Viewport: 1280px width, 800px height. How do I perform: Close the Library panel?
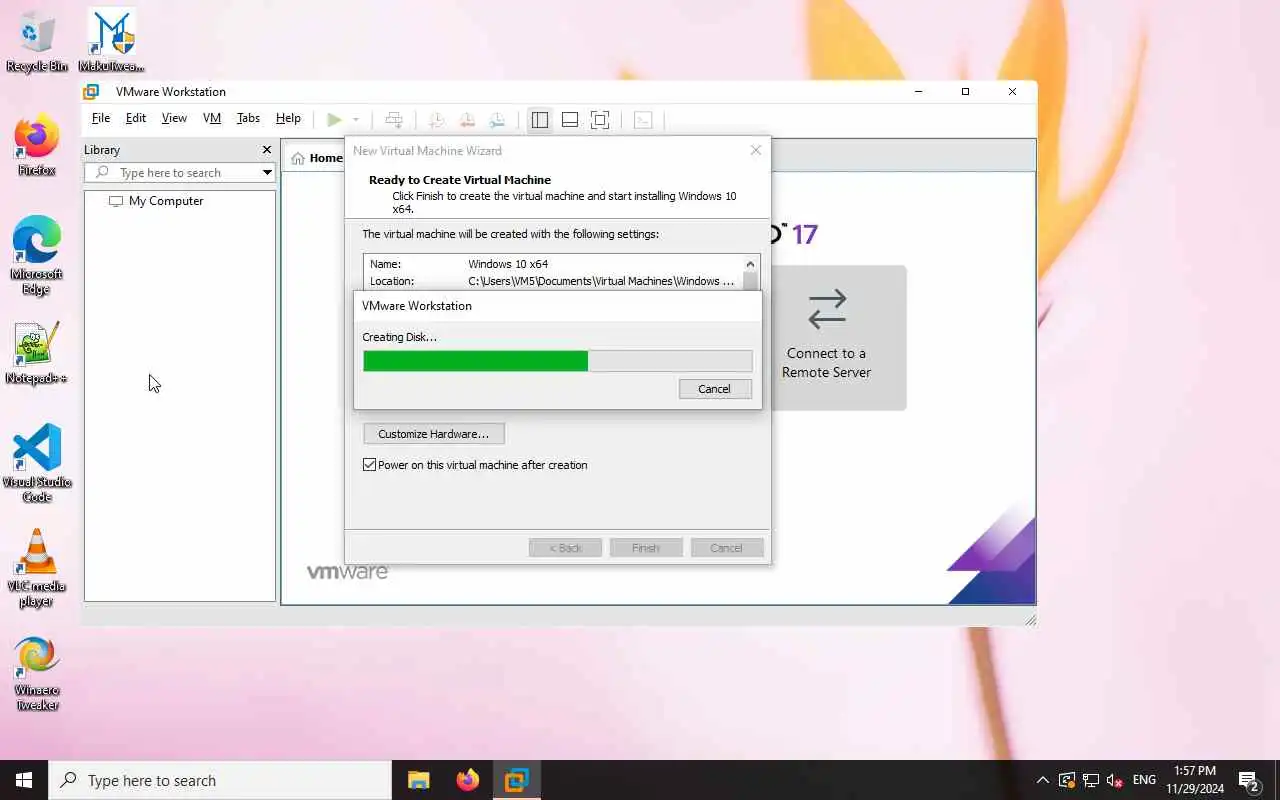click(266, 150)
